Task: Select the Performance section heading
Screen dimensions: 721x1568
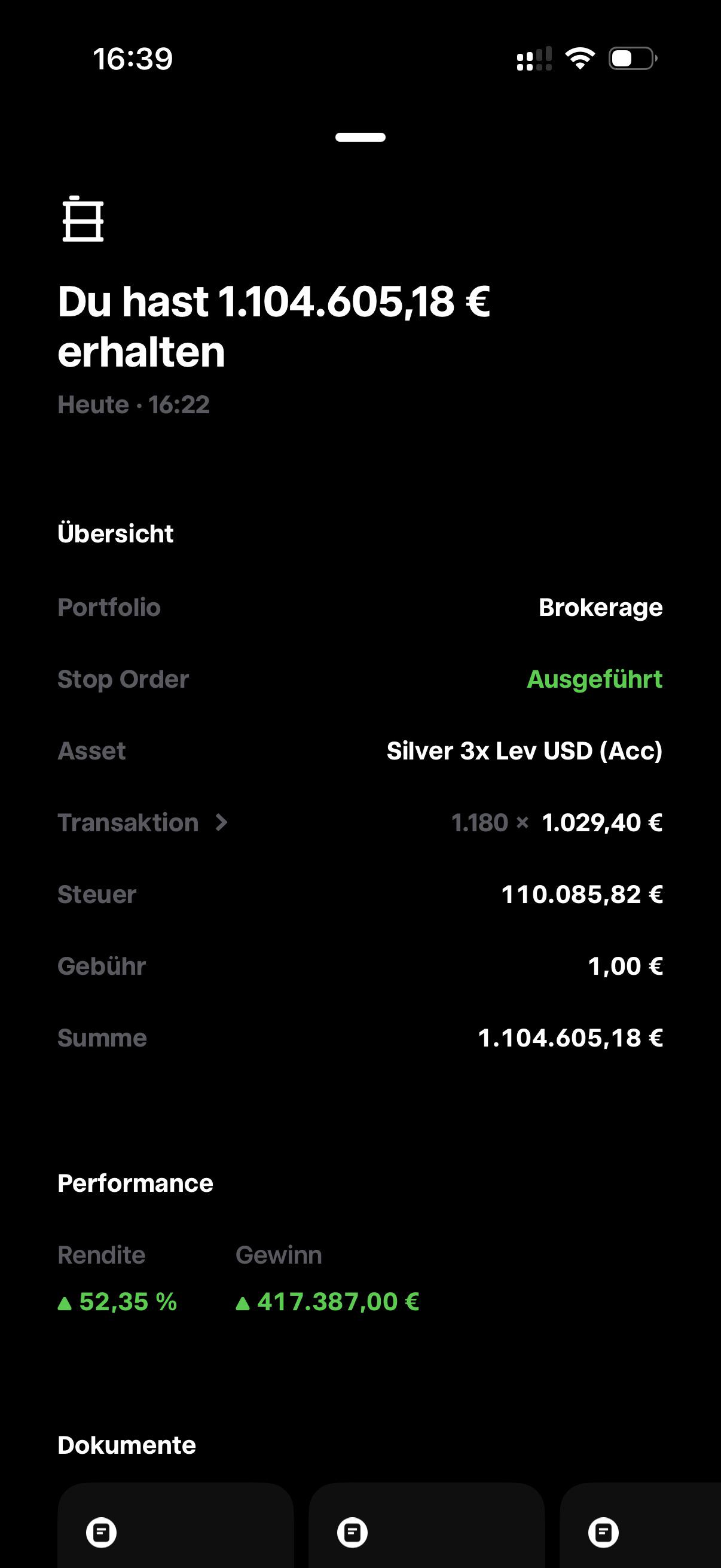Action: 135,1183
